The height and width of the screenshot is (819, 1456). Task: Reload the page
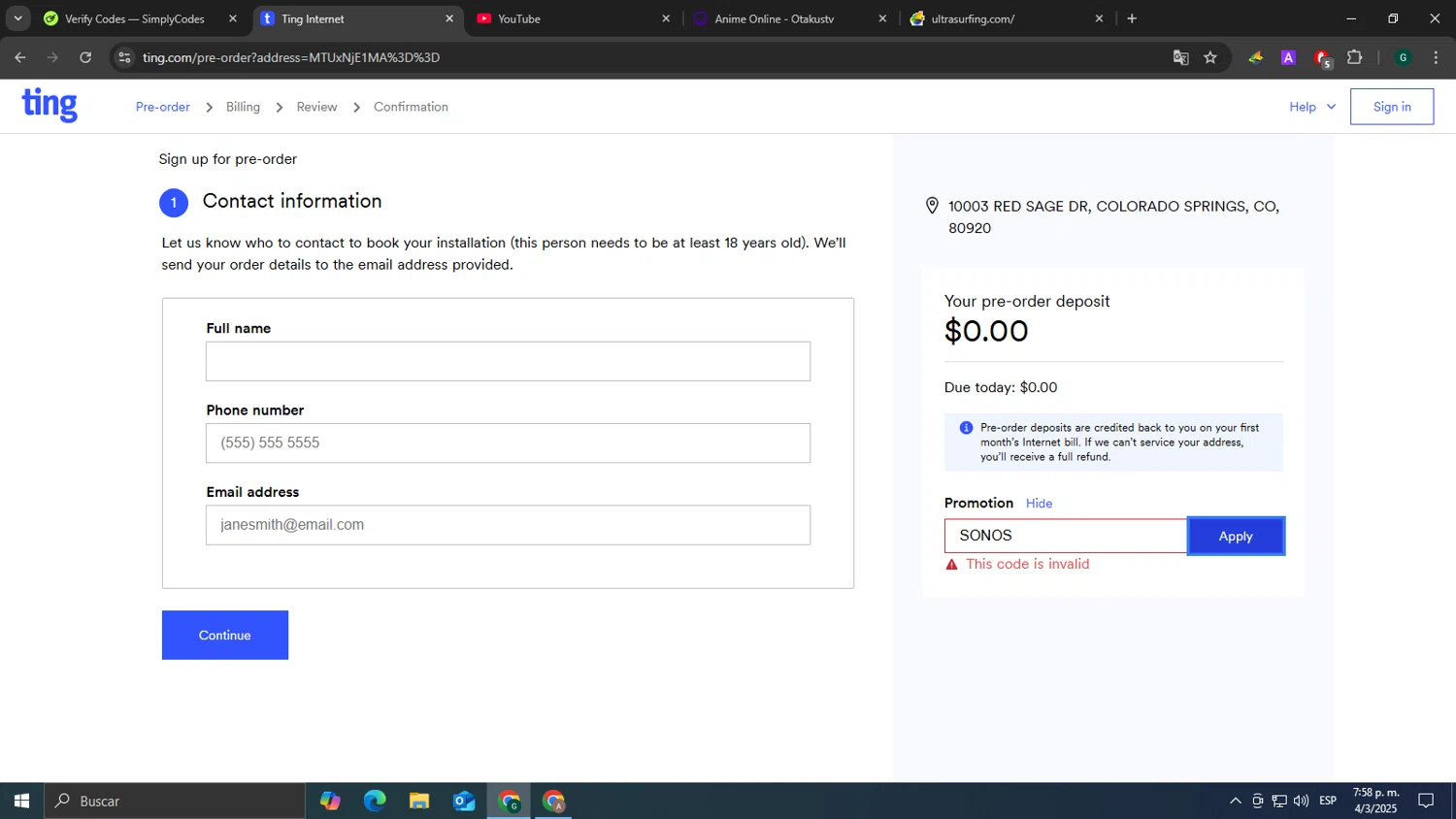pyautogui.click(x=85, y=57)
